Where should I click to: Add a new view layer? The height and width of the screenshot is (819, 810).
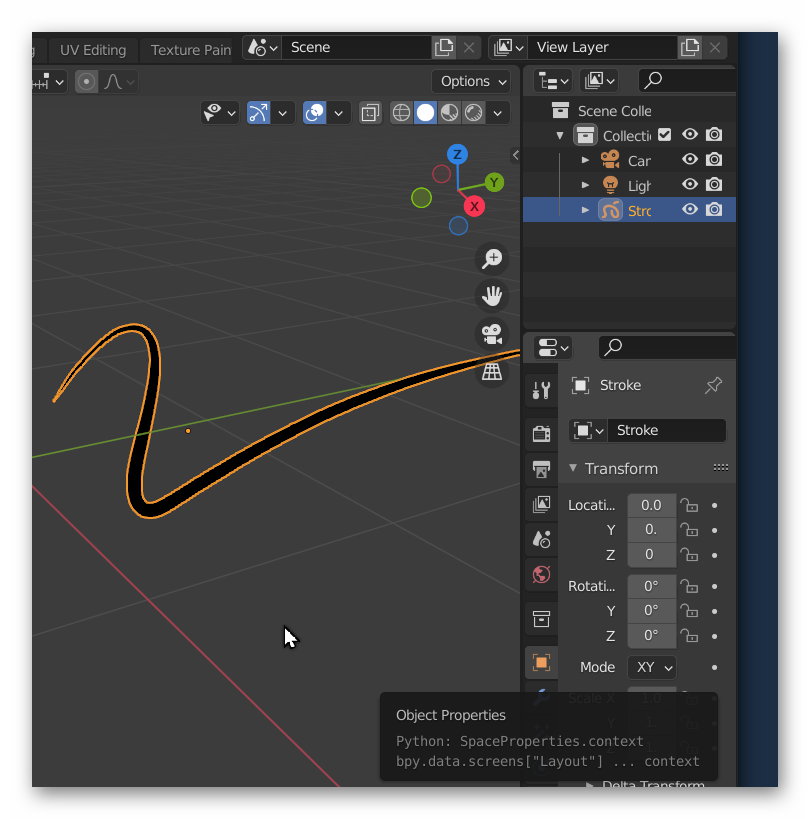(690, 48)
